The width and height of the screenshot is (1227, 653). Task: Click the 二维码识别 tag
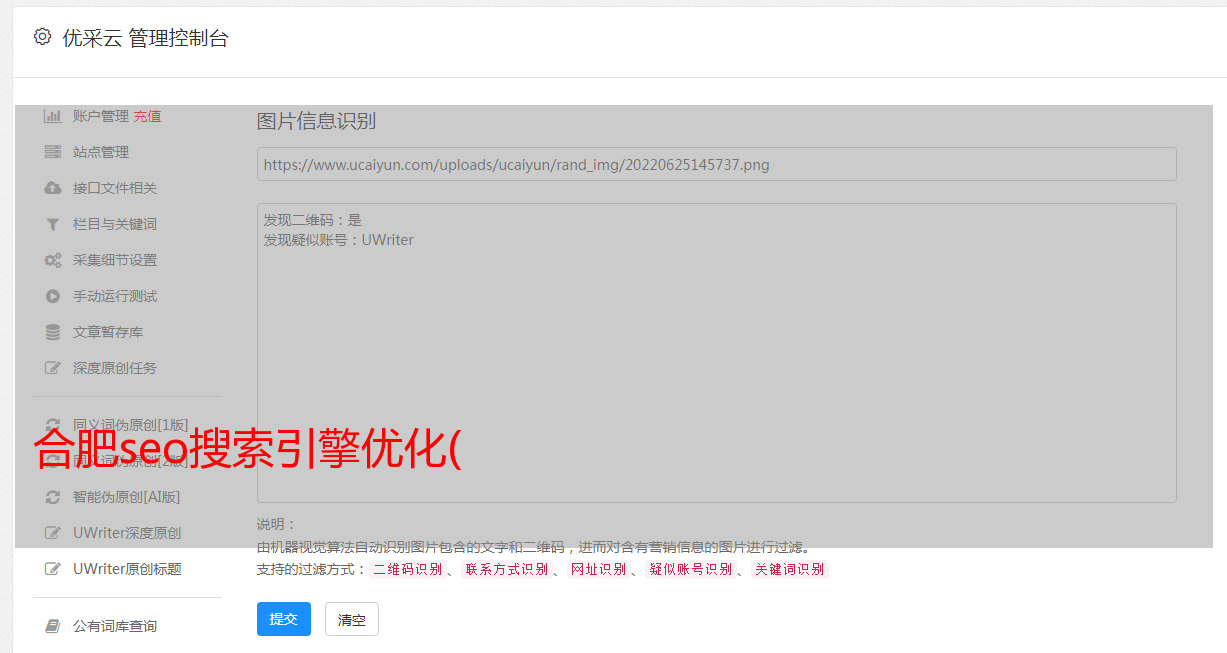click(407, 569)
